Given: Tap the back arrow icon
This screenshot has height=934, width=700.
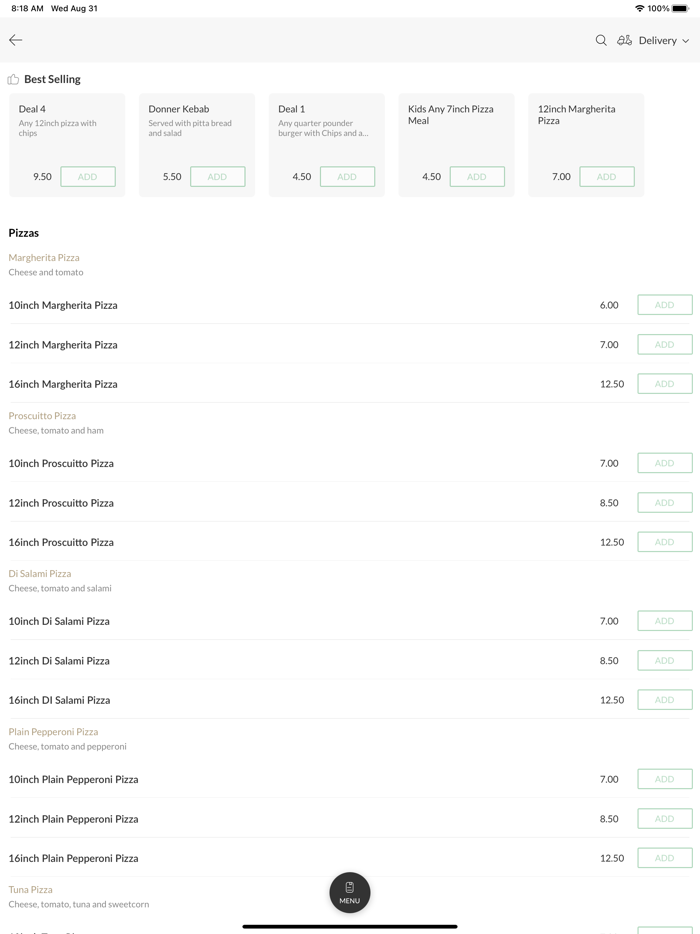Looking at the screenshot, I should click(x=15, y=40).
